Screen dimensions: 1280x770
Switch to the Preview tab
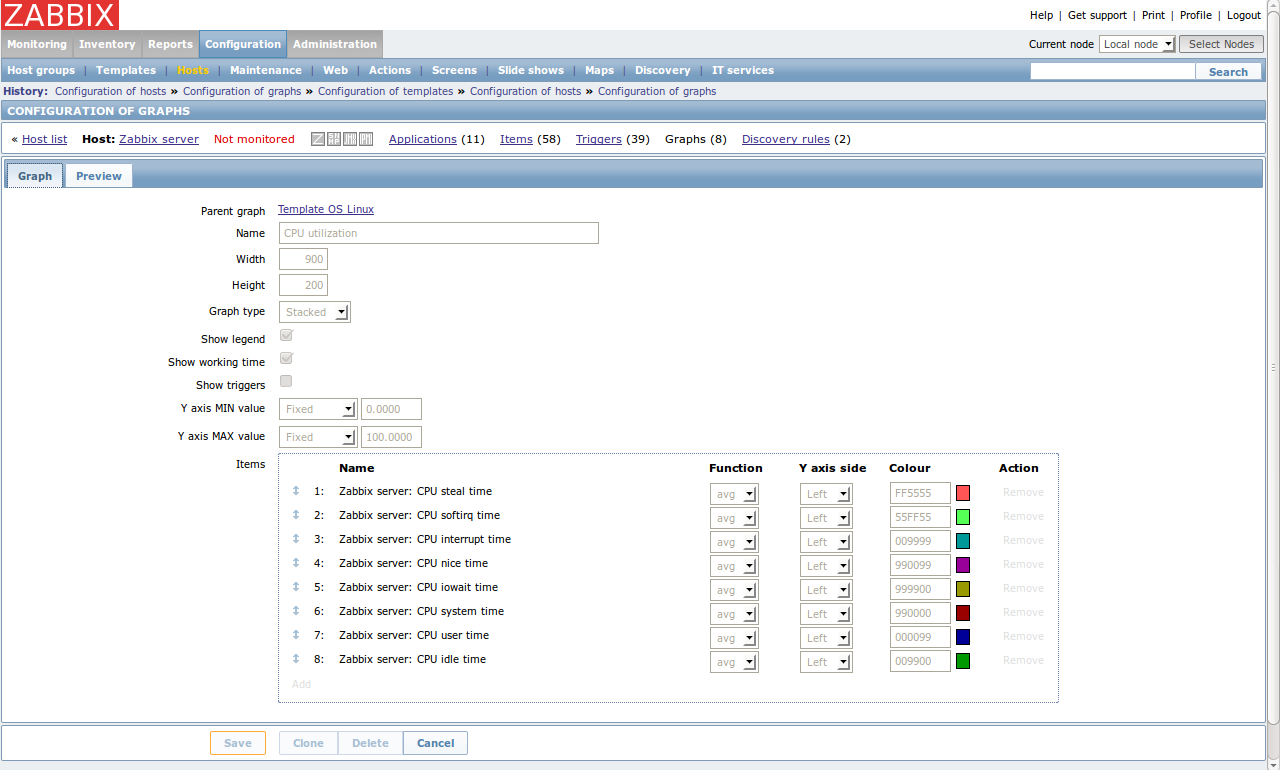(99, 176)
